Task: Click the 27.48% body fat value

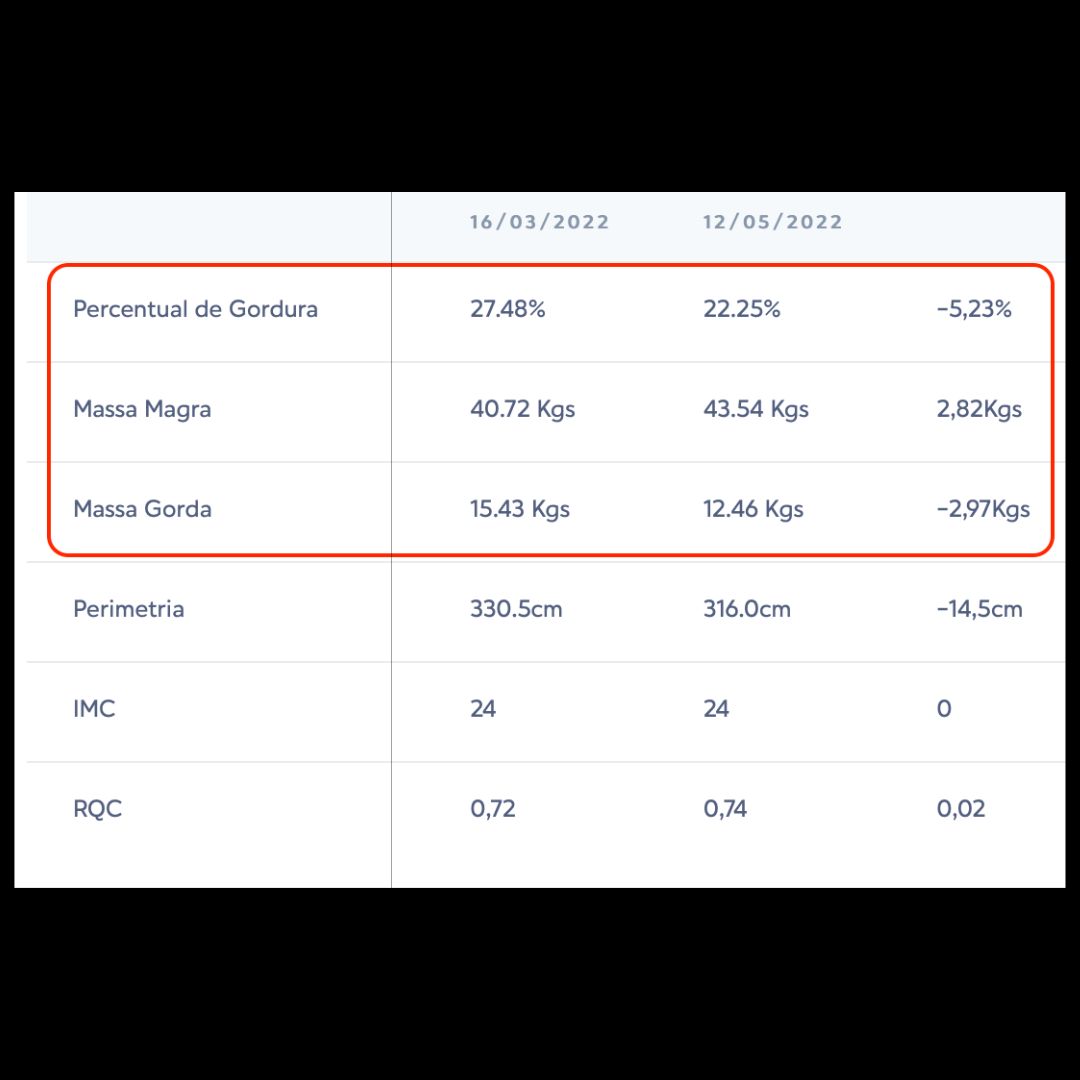Action: pyautogui.click(x=507, y=309)
